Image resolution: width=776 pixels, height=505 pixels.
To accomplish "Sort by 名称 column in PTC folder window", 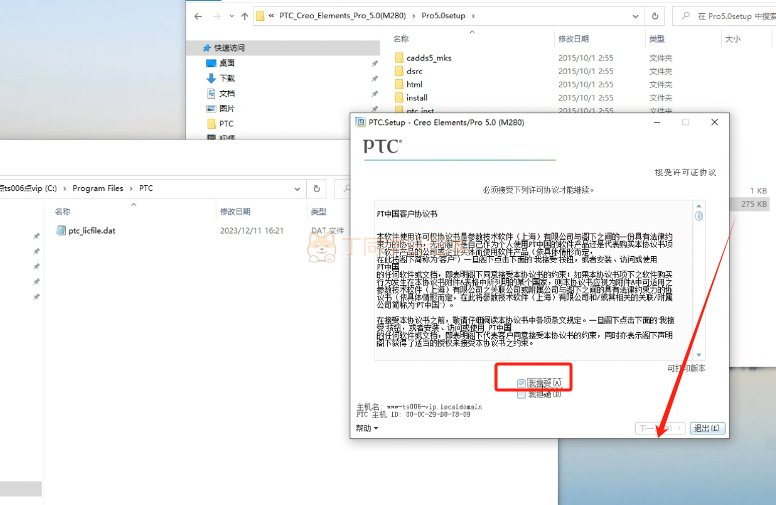I will click(x=63, y=212).
